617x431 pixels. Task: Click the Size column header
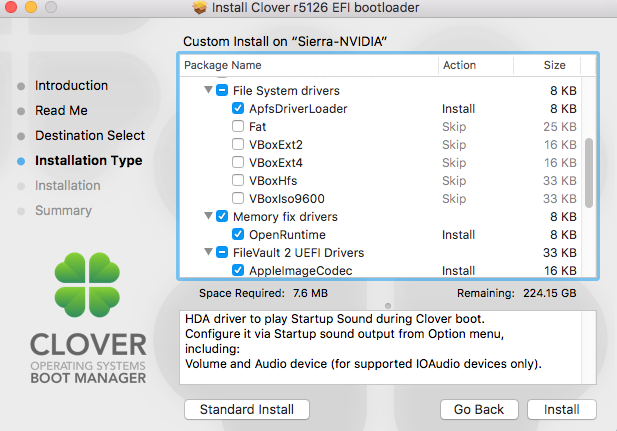(547, 65)
